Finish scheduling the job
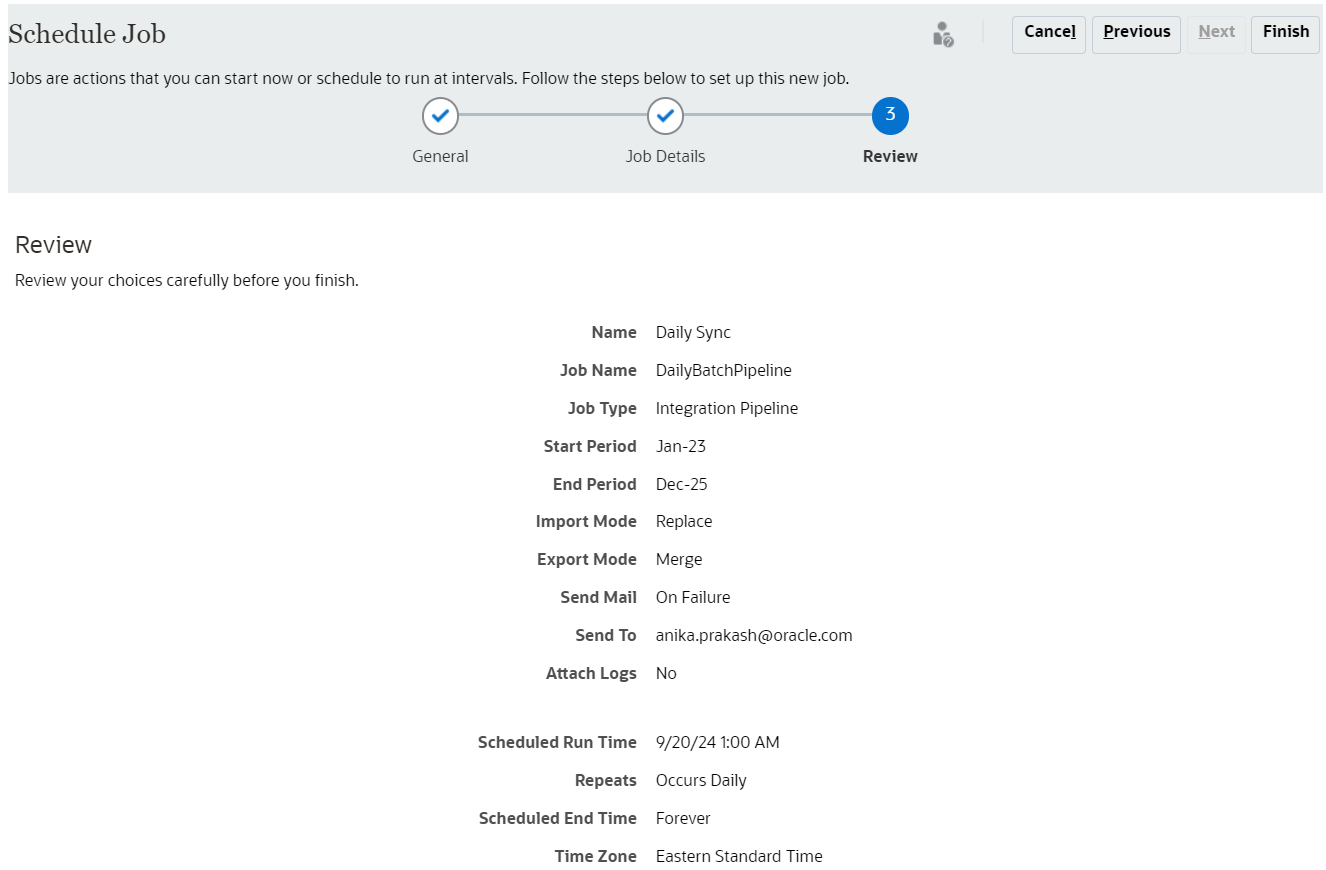This screenshot has width=1326, height=870. pos(1285,34)
